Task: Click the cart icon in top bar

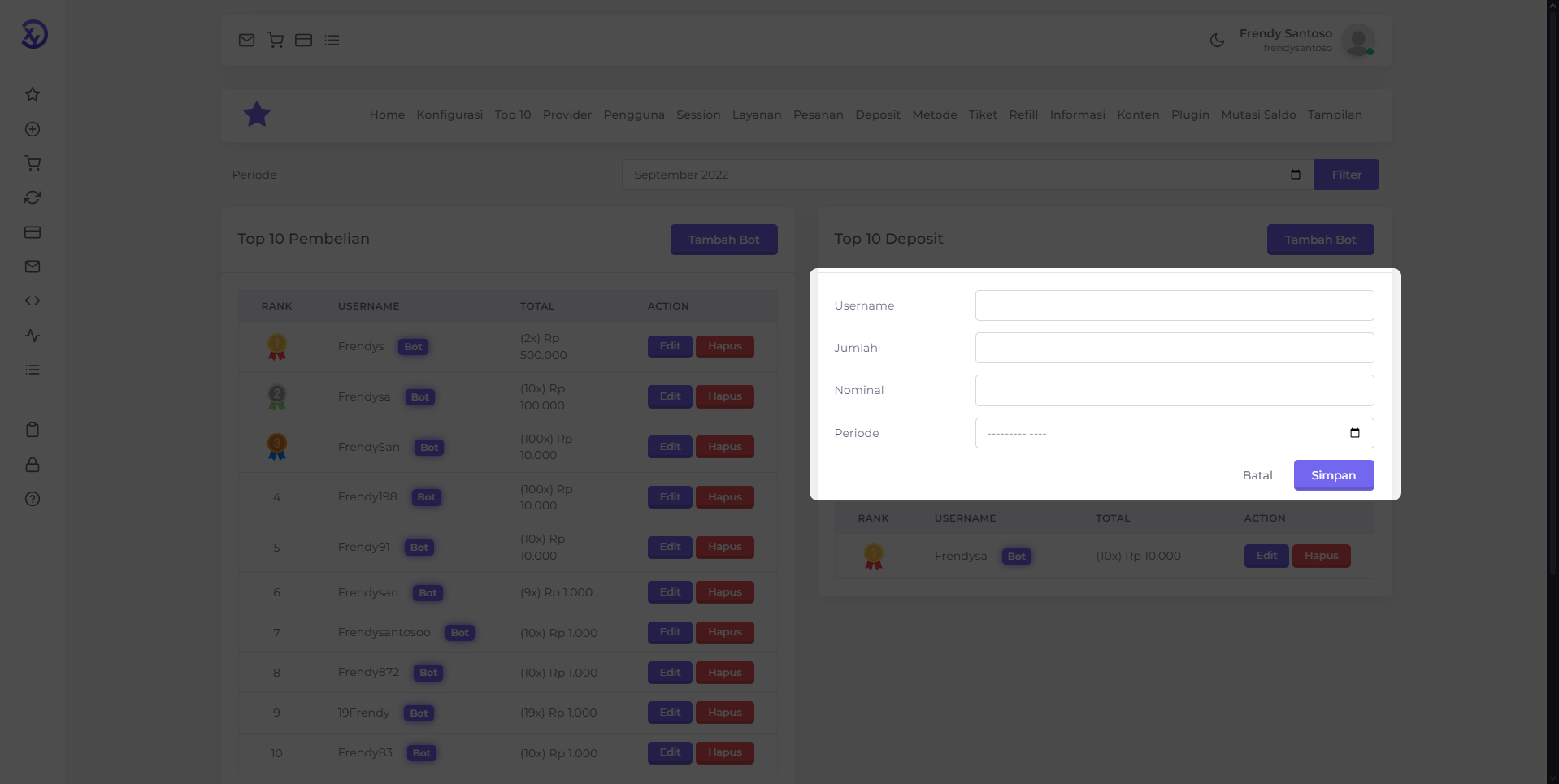Action: tap(275, 40)
